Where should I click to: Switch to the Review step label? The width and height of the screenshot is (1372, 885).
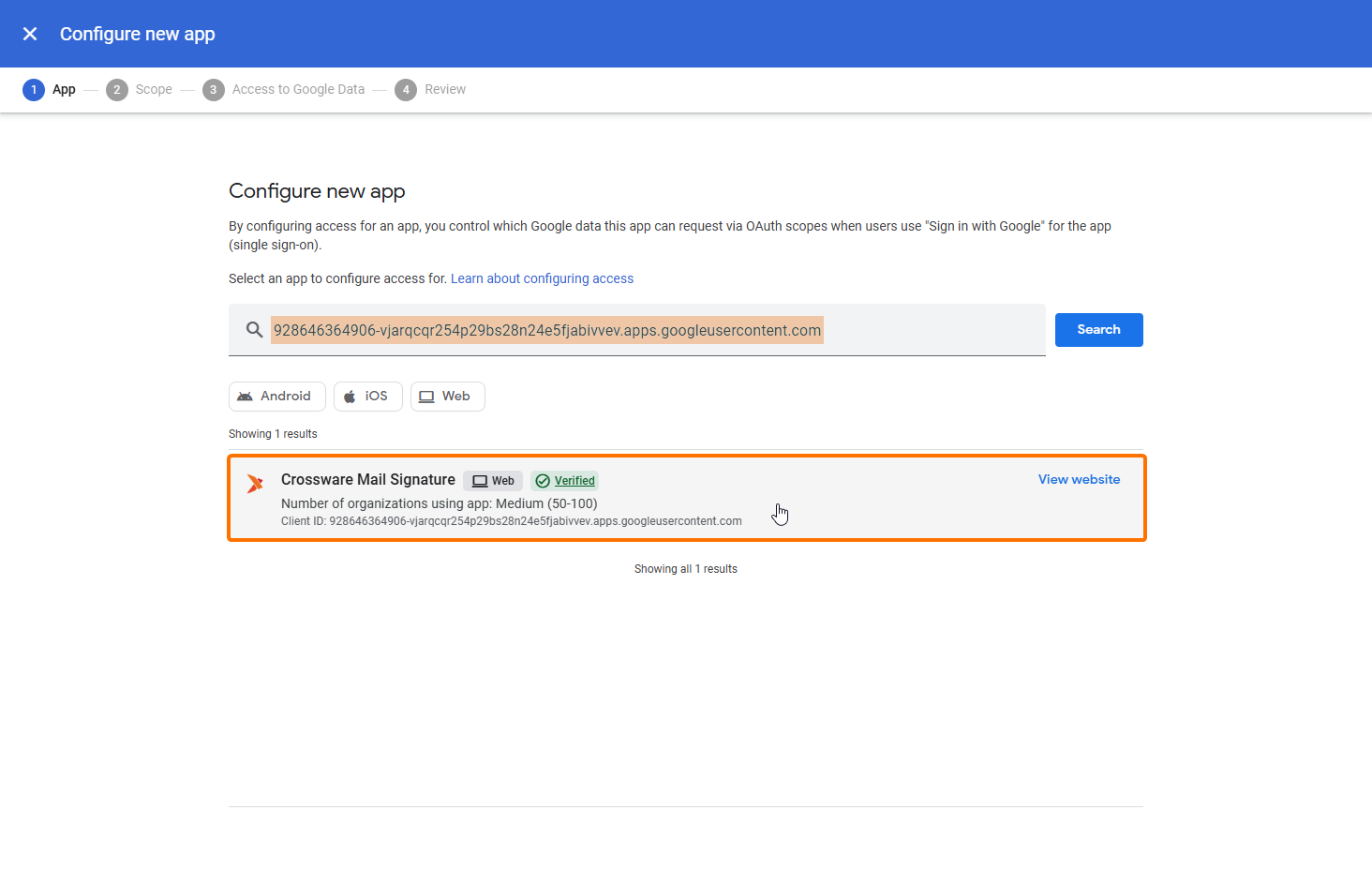(445, 90)
